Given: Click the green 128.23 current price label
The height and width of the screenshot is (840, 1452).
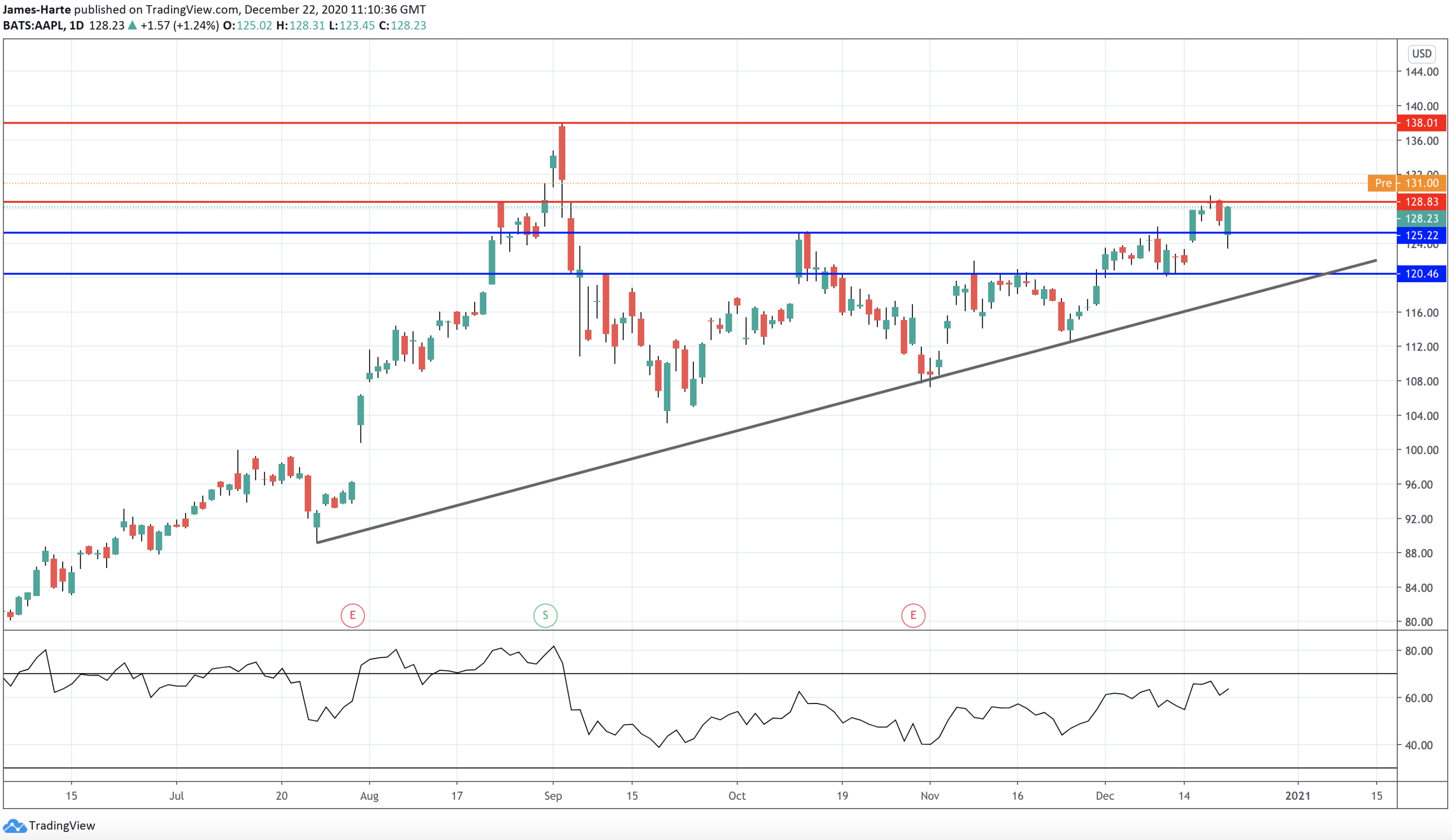Looking at the screenshot, I should tap(1421, 219).
